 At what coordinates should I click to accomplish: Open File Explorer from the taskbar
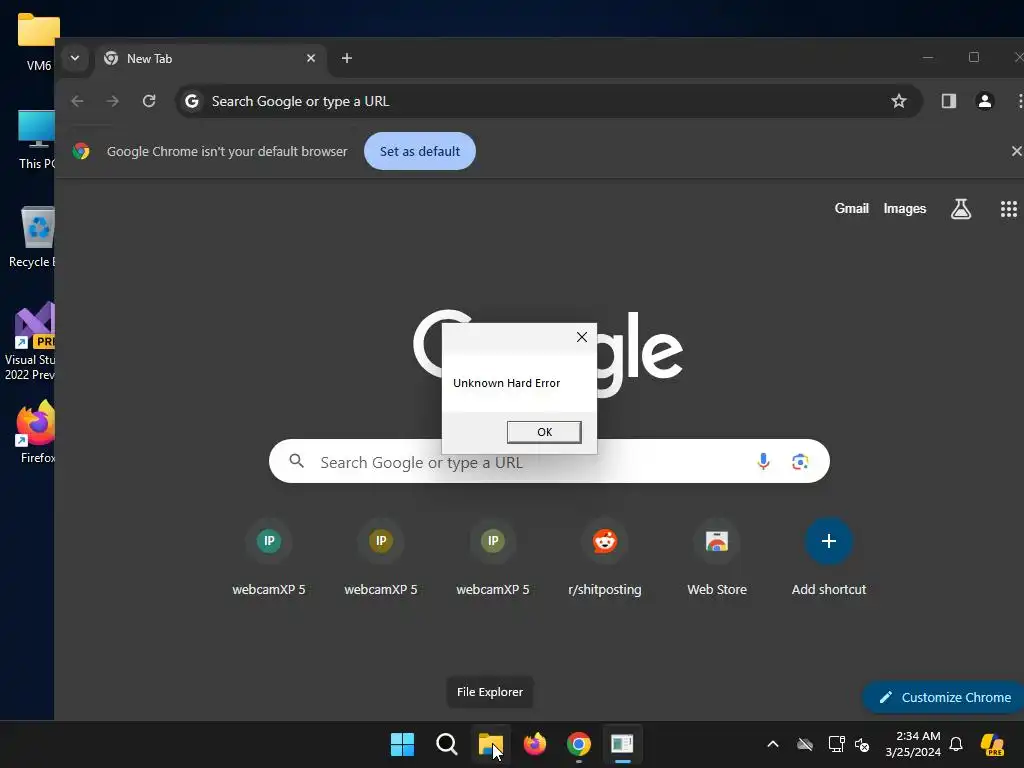click(490, 744)
